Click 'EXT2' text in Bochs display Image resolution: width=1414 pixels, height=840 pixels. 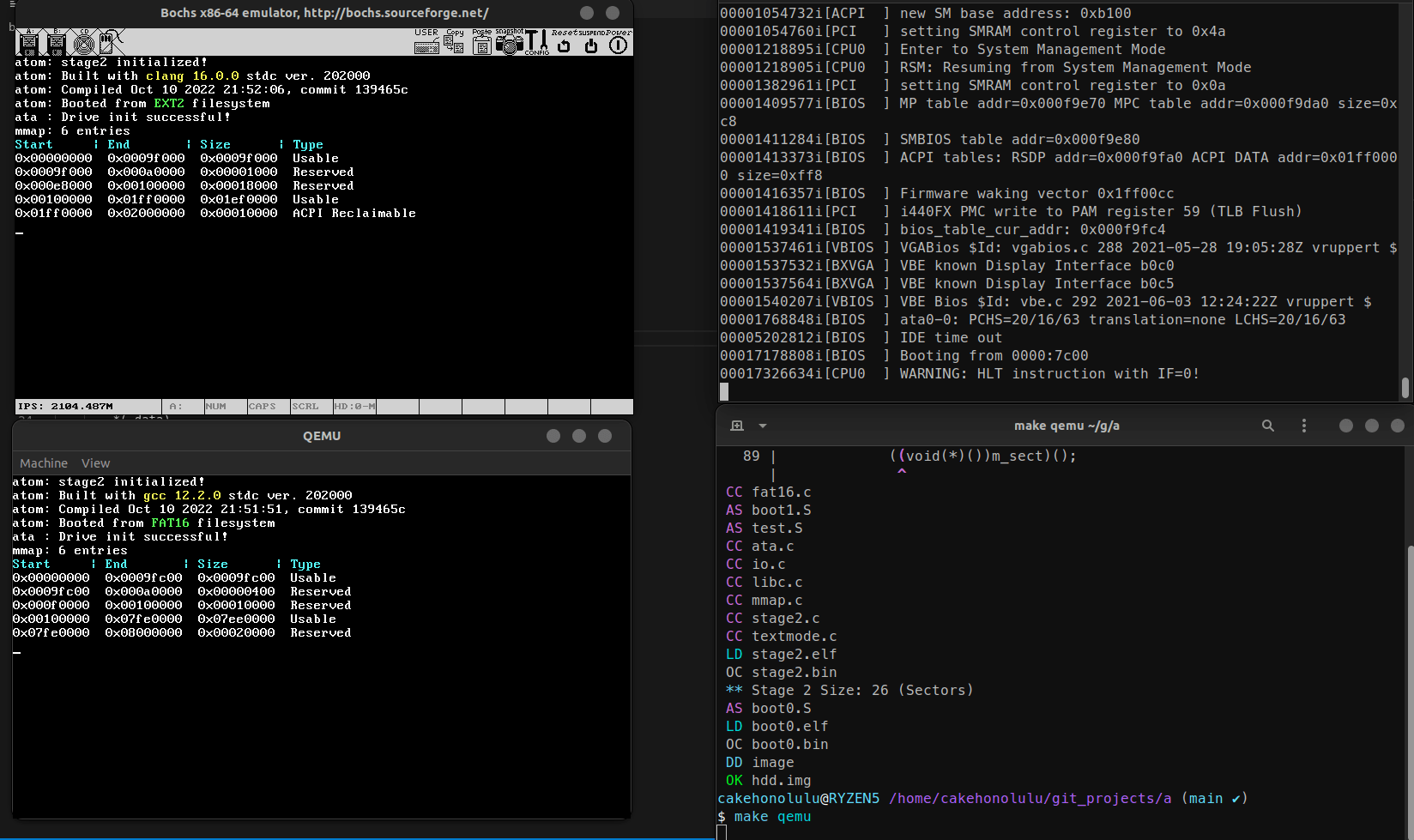coord(169,104)
